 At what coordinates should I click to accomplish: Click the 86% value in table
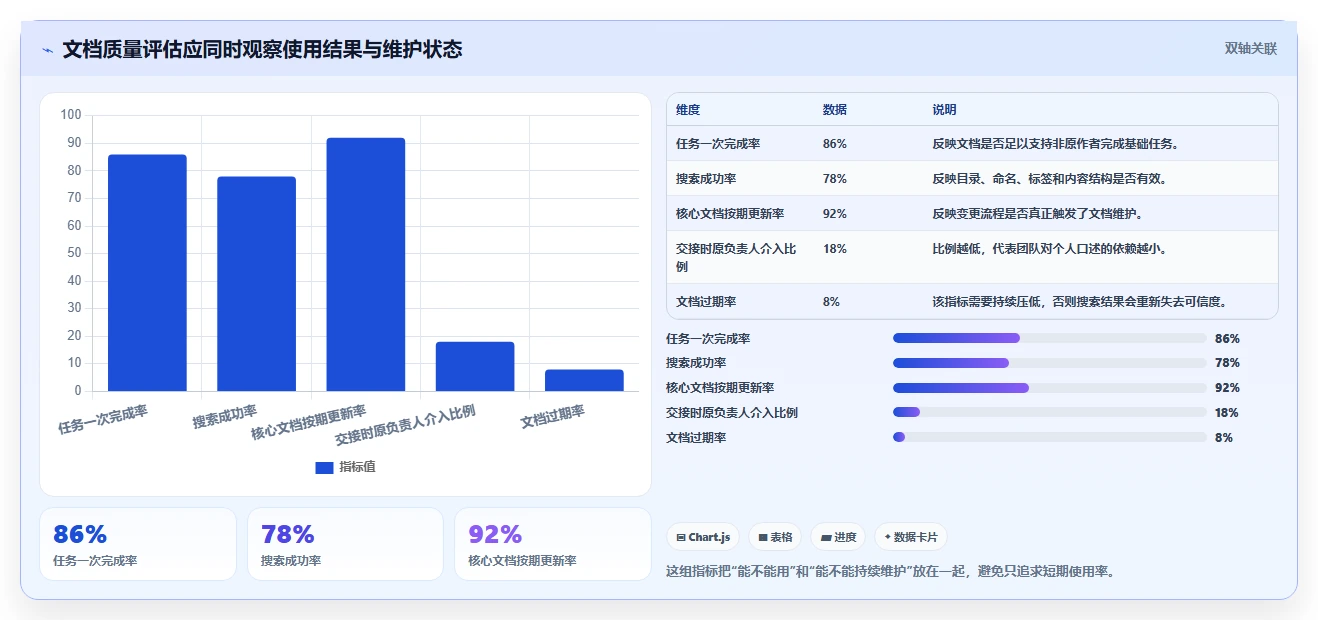[x=835, y=144]
